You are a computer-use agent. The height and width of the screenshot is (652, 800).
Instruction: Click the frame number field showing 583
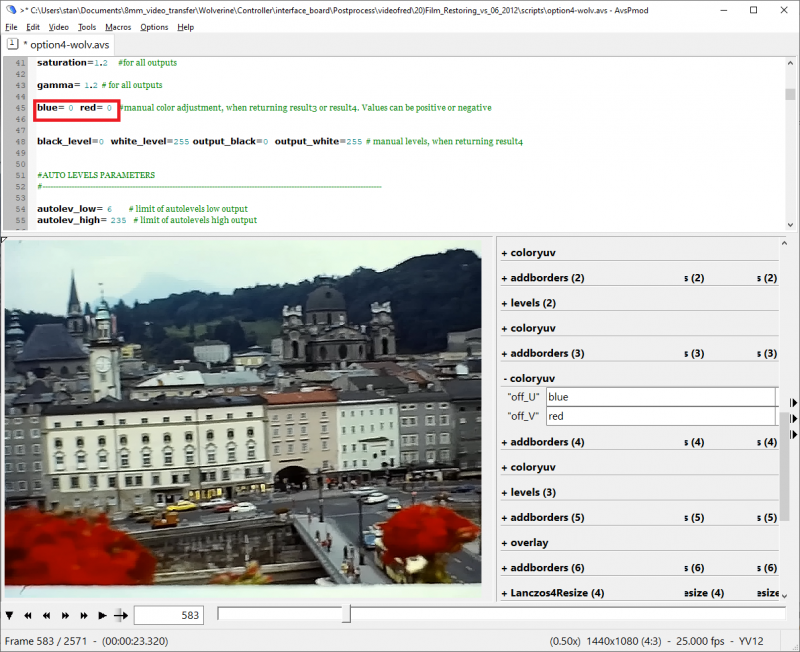coord(169,615)
